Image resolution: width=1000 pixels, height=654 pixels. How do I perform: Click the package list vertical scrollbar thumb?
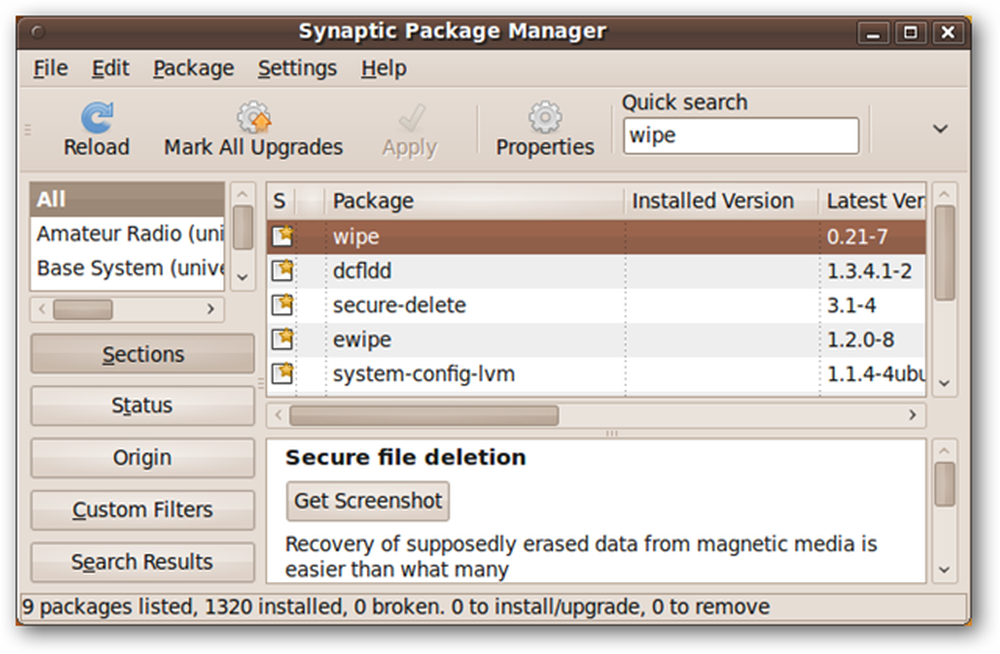pos(945,253)
